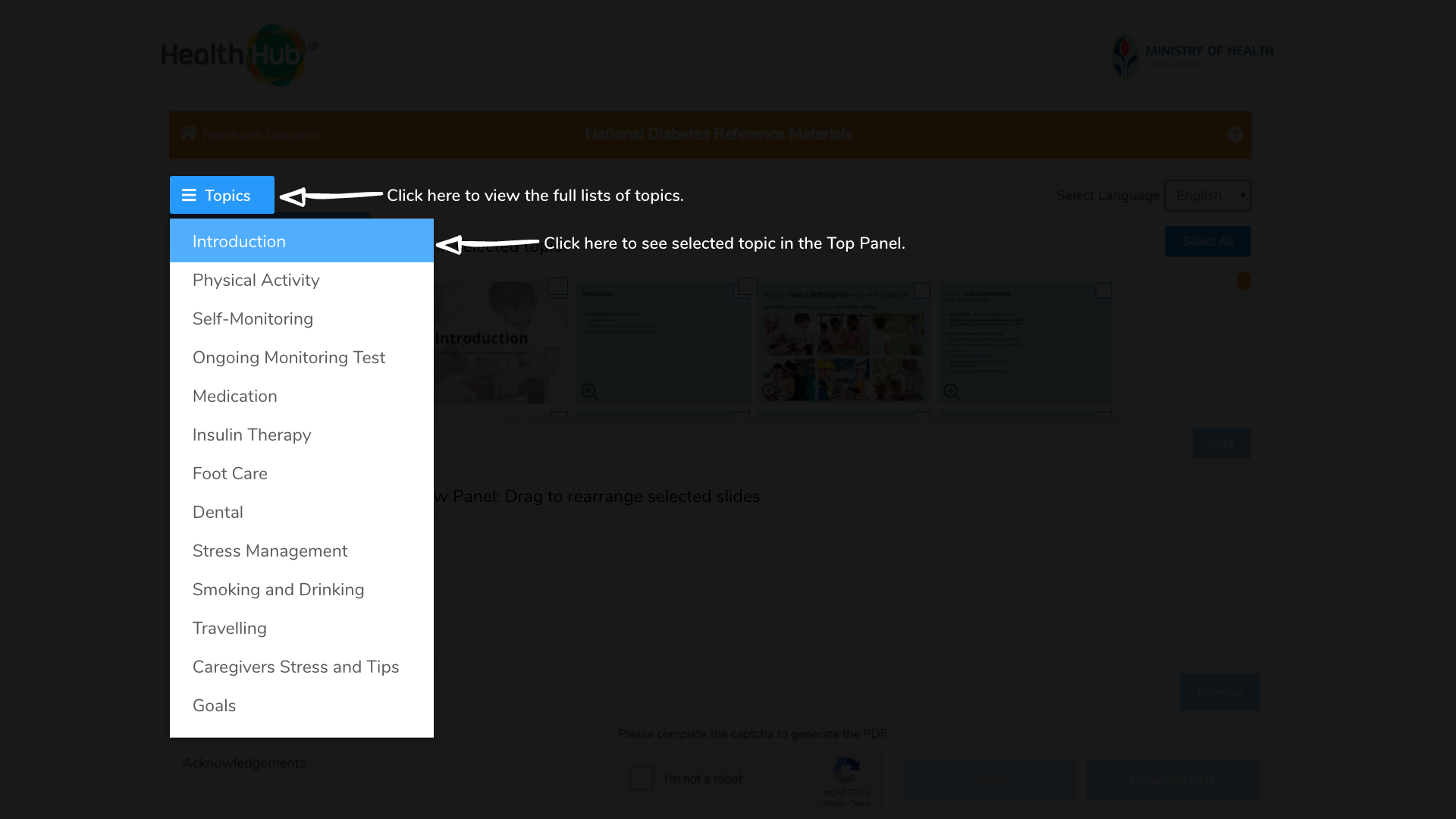Select the Travelling topic
Screen dimensions: 1456x819
pyautogui.click(x=229, y=628)
